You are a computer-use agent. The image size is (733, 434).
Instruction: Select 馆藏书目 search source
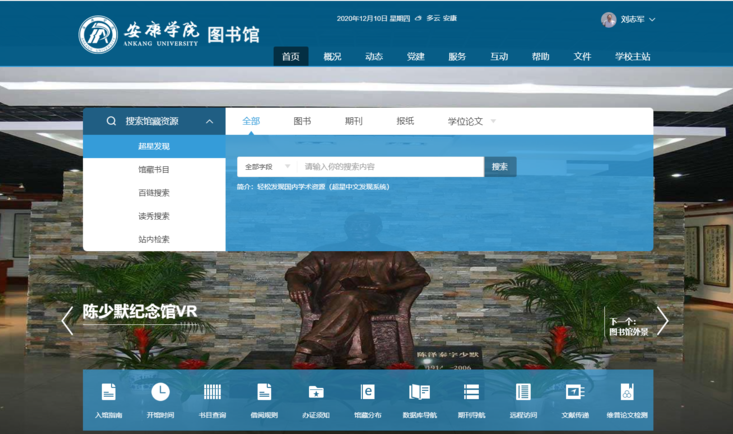click(x=154, y=170)
